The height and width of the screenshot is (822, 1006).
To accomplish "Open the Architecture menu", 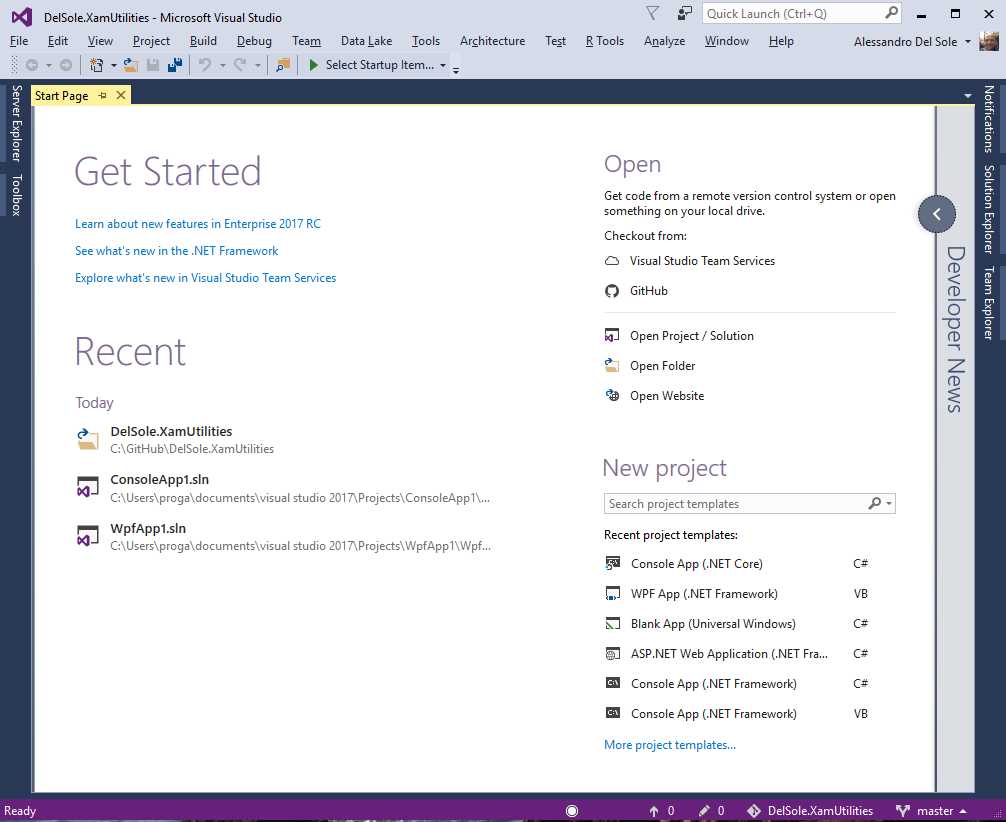I will [492, 41].
